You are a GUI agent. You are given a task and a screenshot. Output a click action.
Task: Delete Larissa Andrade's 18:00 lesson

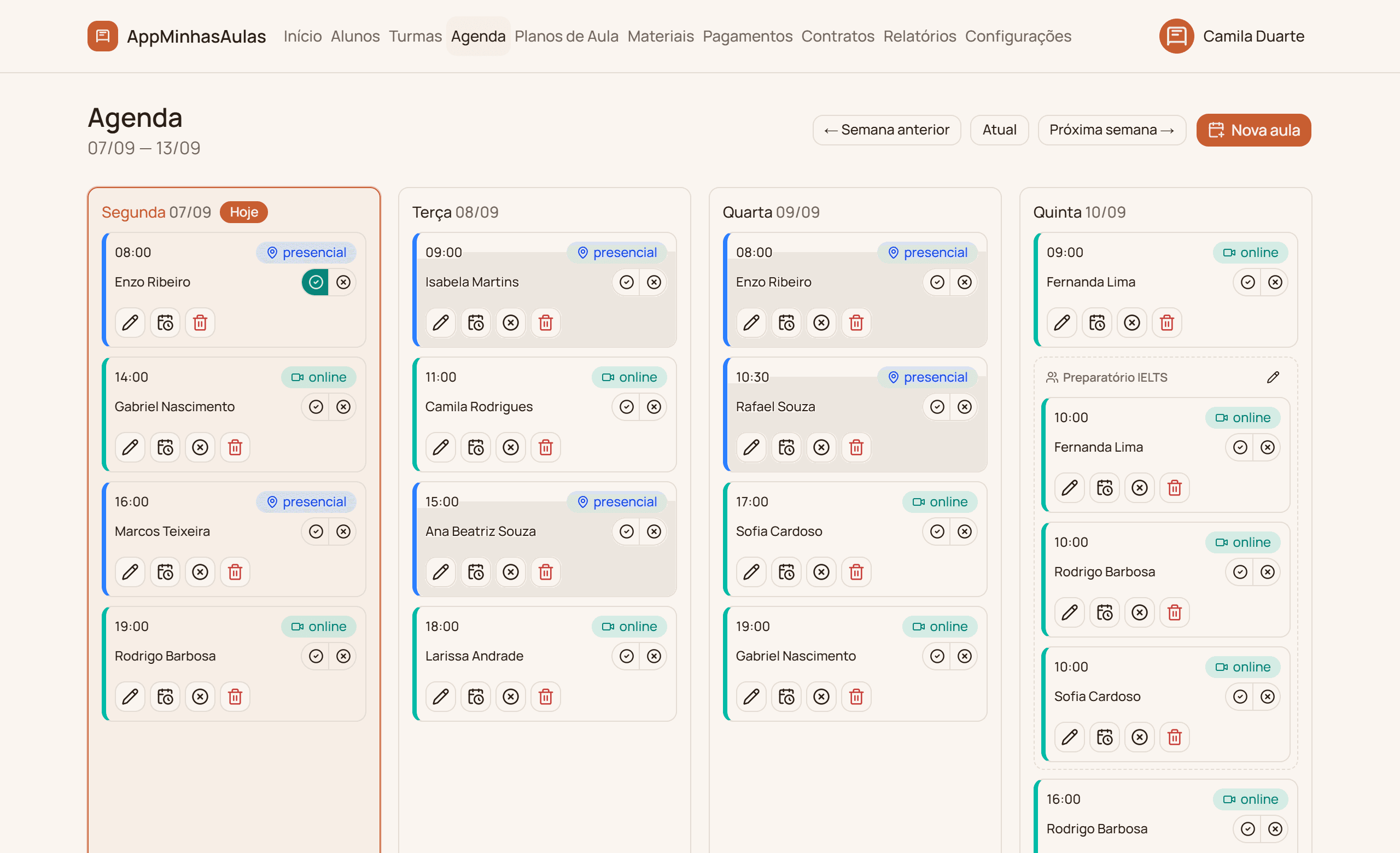546,697
